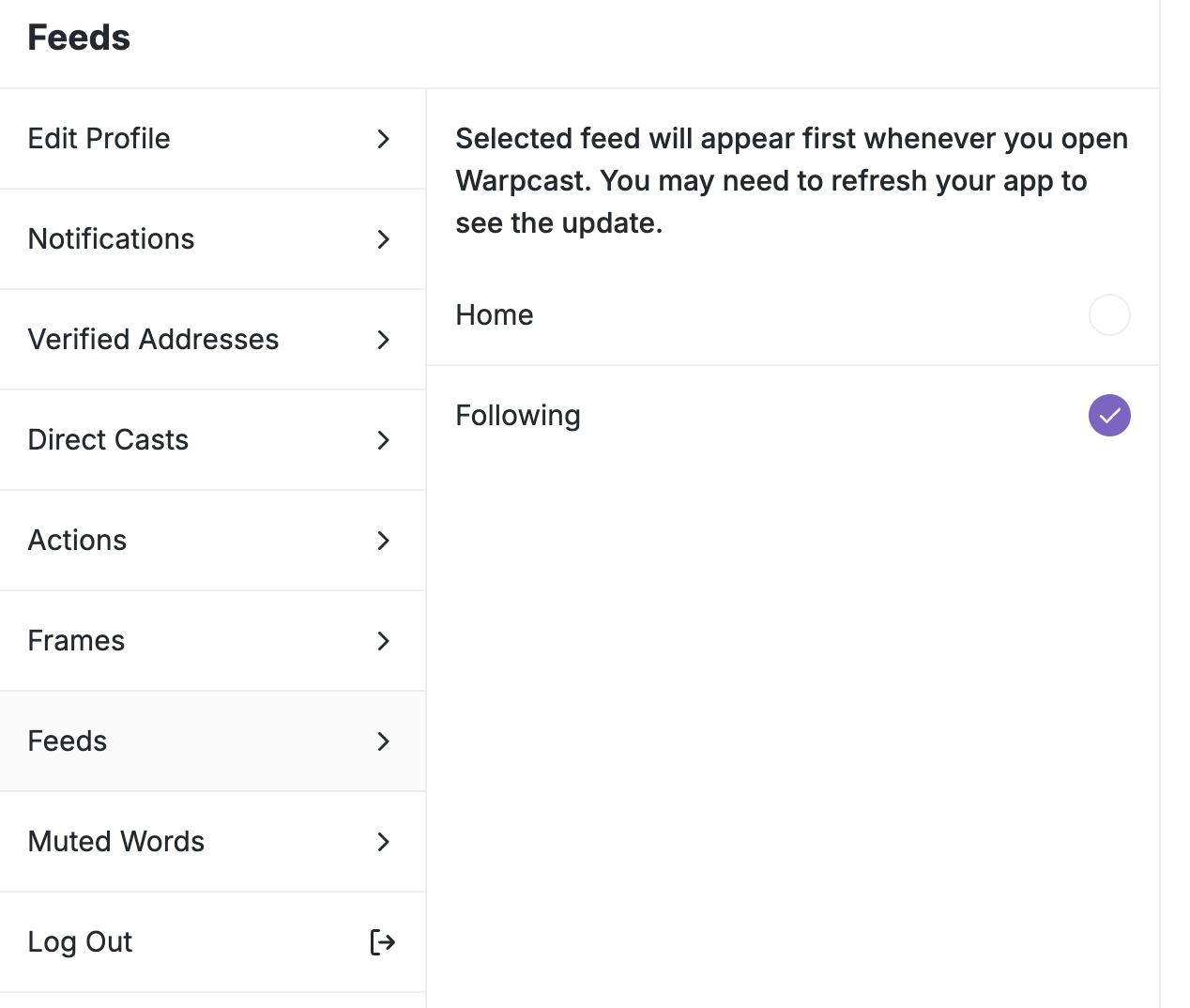Click the Log Out text

[81, 941]
